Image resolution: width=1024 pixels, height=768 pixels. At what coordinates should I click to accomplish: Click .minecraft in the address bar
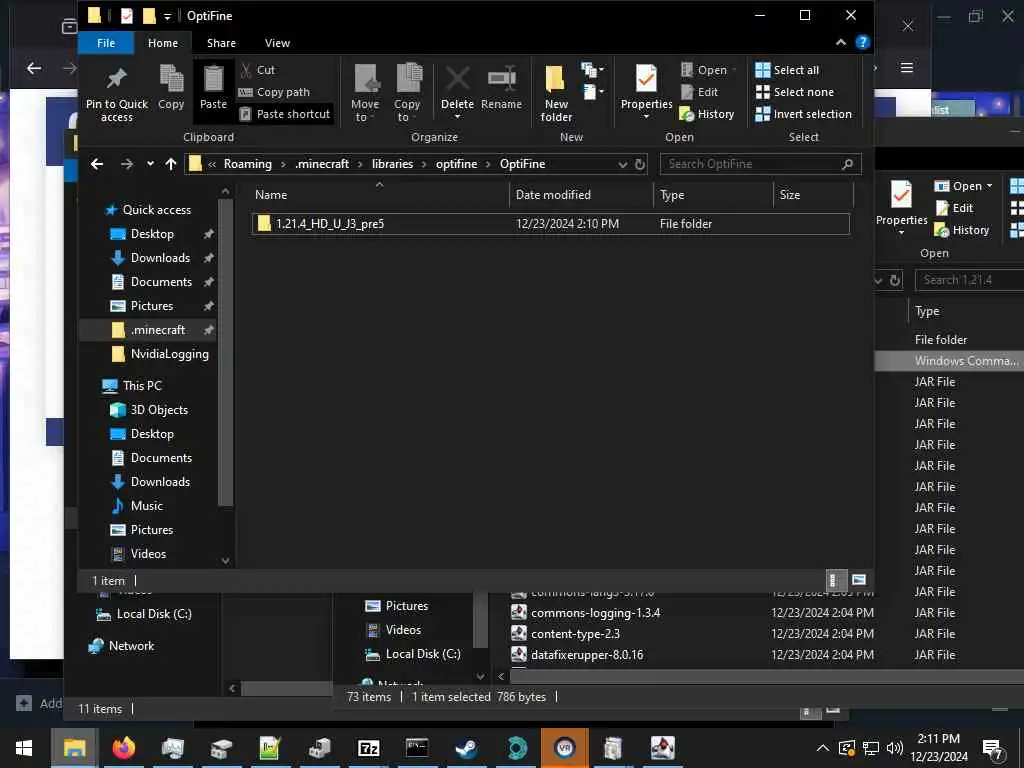[322, 164]
